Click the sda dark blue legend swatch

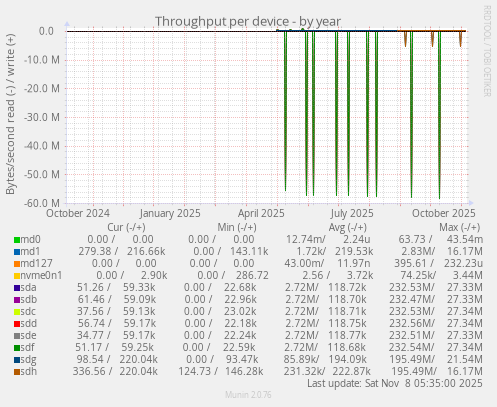click(17, 288)
